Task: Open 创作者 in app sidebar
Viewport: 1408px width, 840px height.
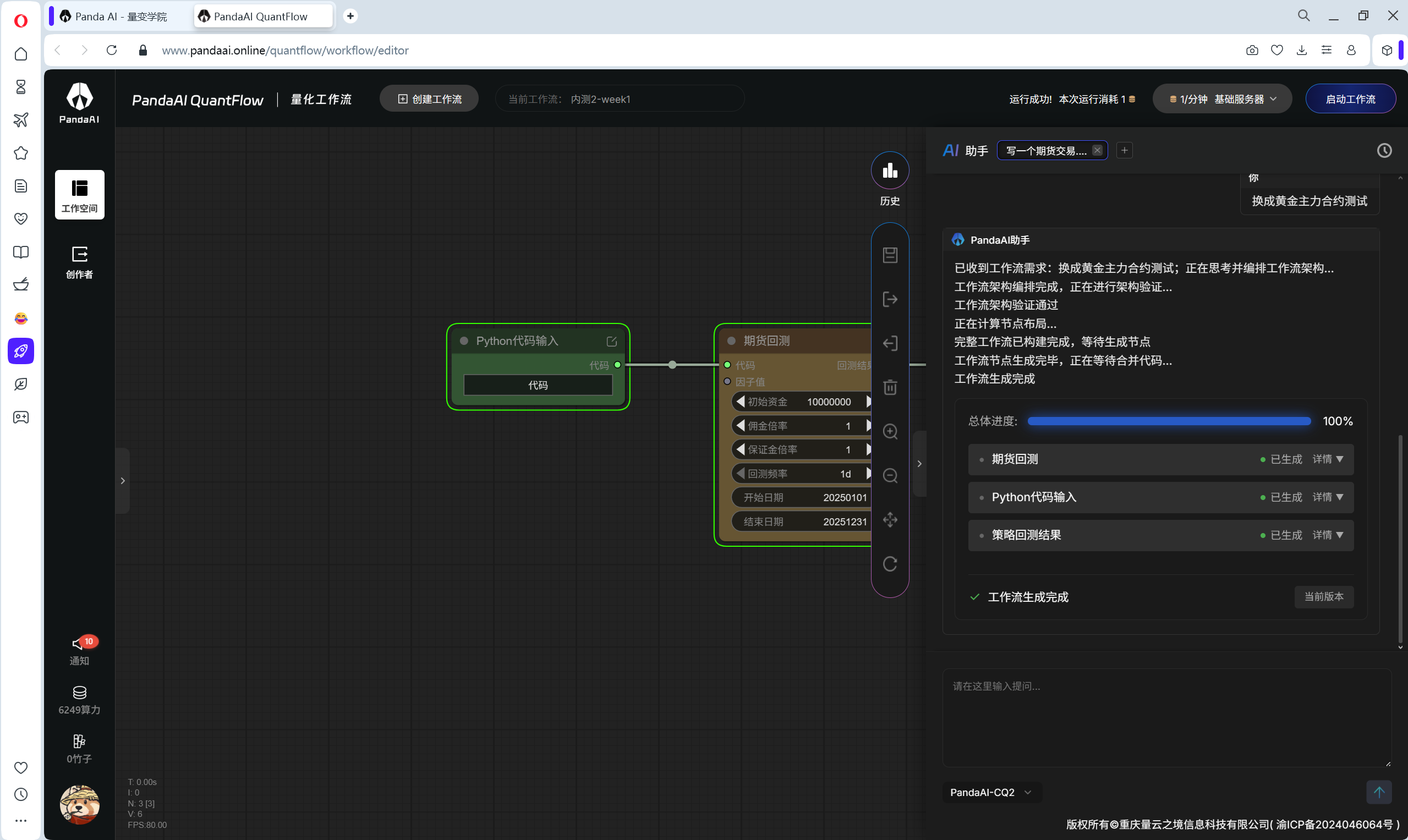Action: [79, 262]
